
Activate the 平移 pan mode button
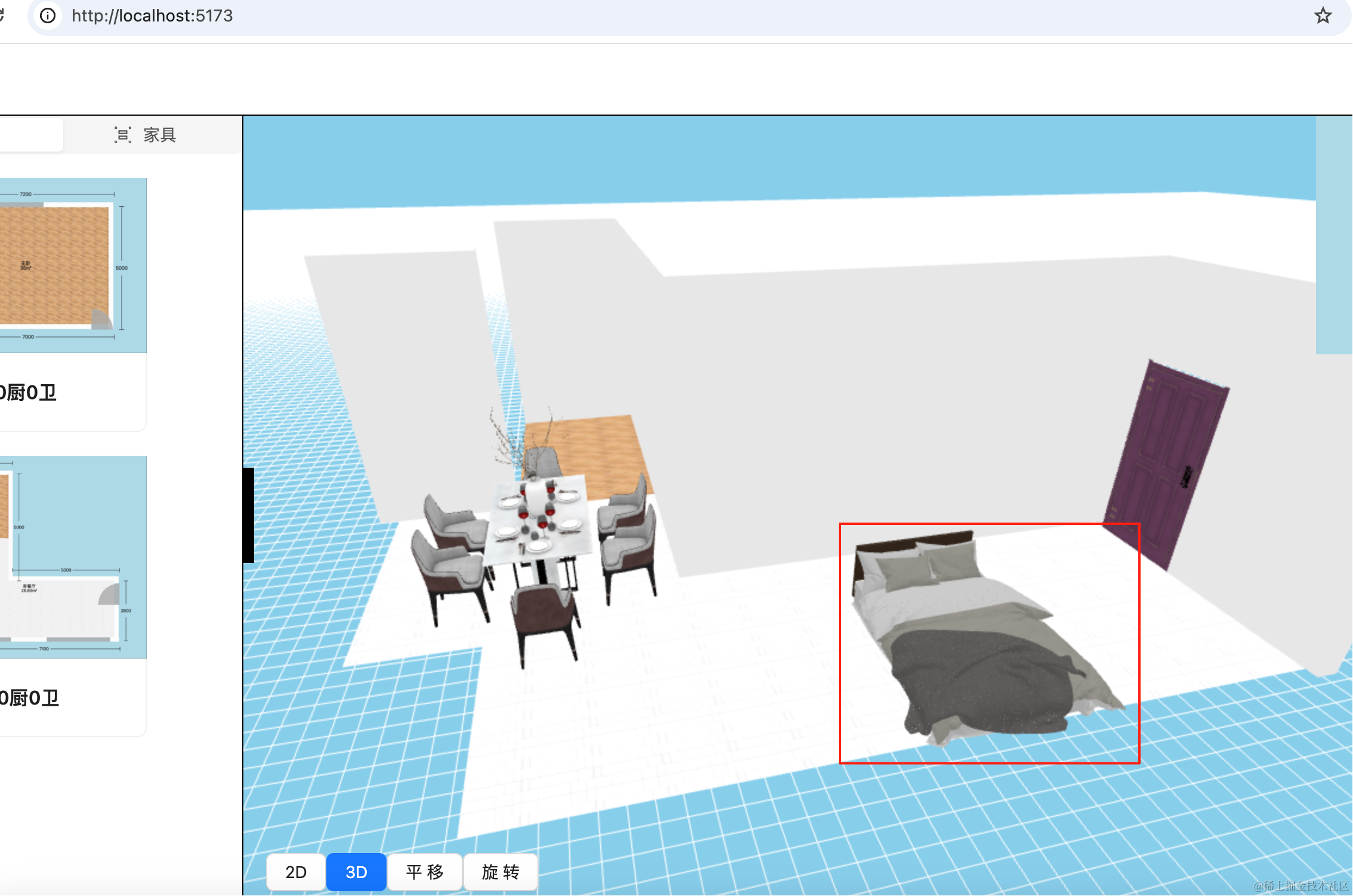coord(425,872)
